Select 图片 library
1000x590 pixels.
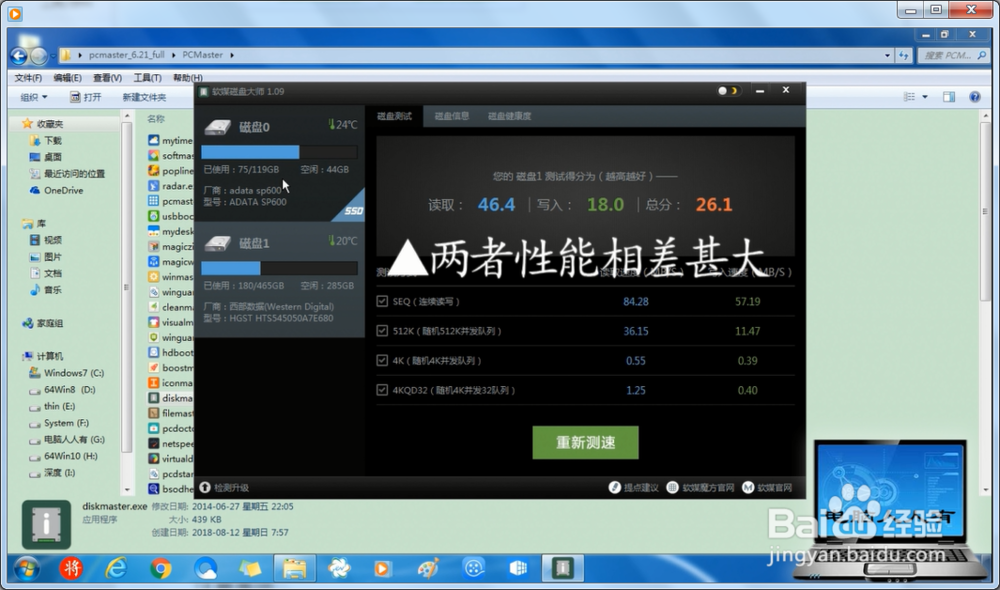[45, 256]
